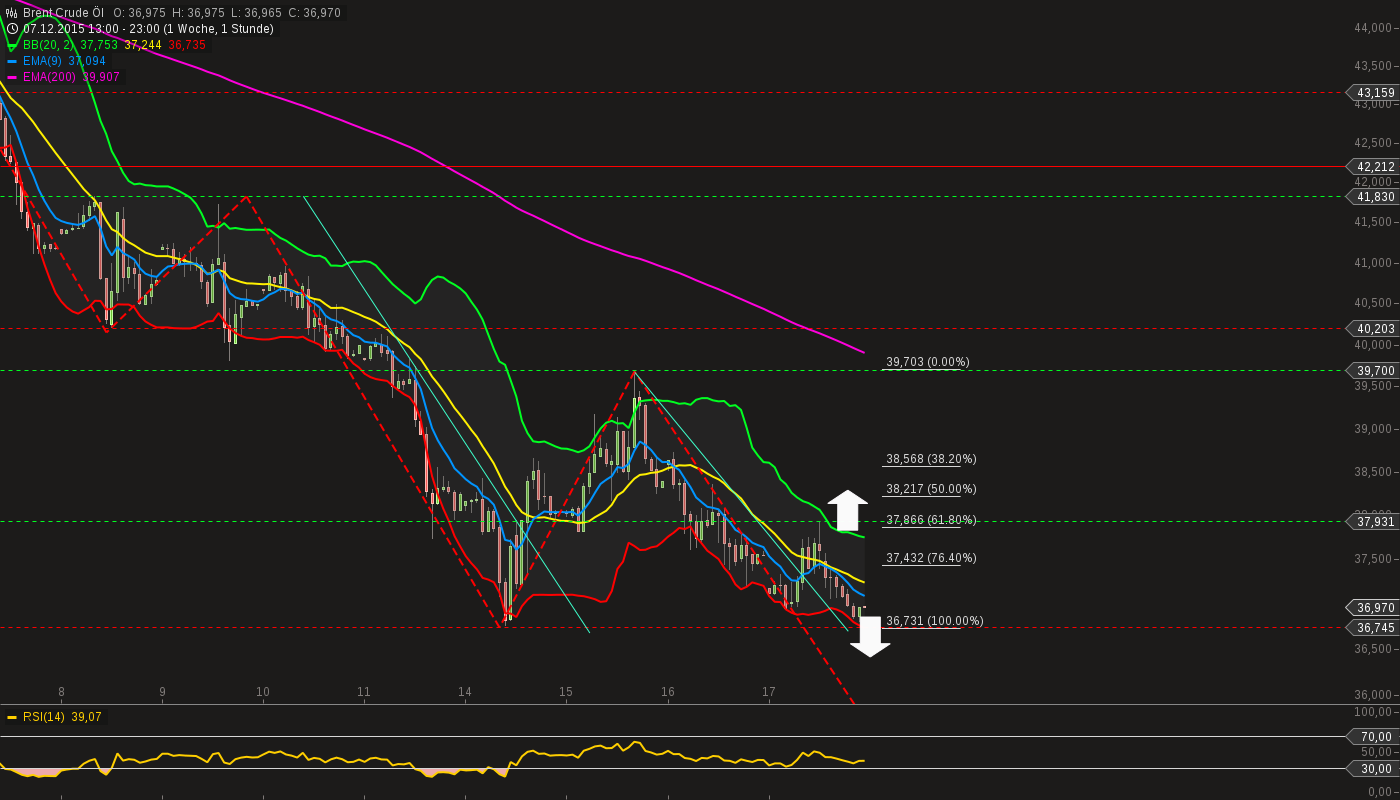Viewport: 1400px width, 800px height.
Task: Click the 40,500 price axis label
Action: 1373,303
